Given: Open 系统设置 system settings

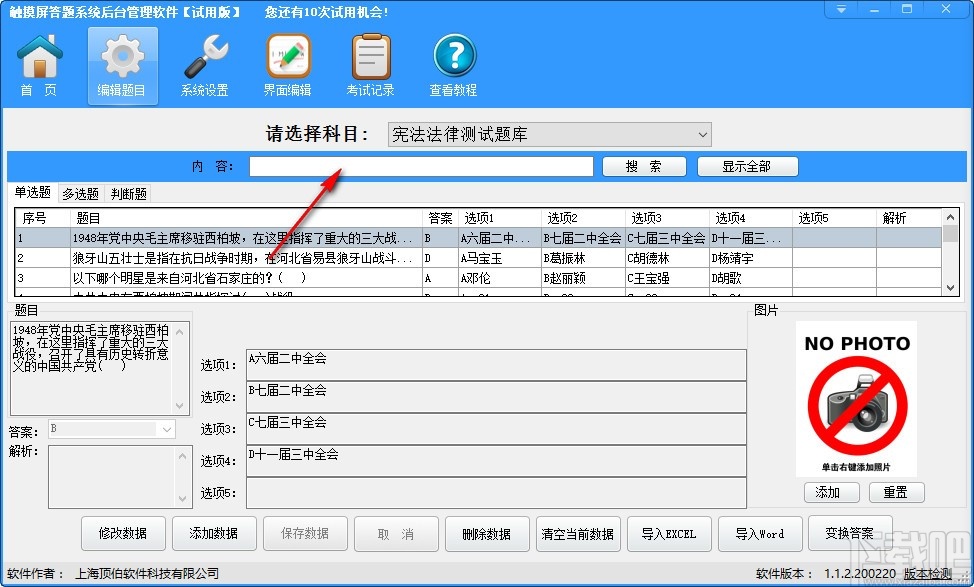Looking at the screenshot, I should (204, 63).
